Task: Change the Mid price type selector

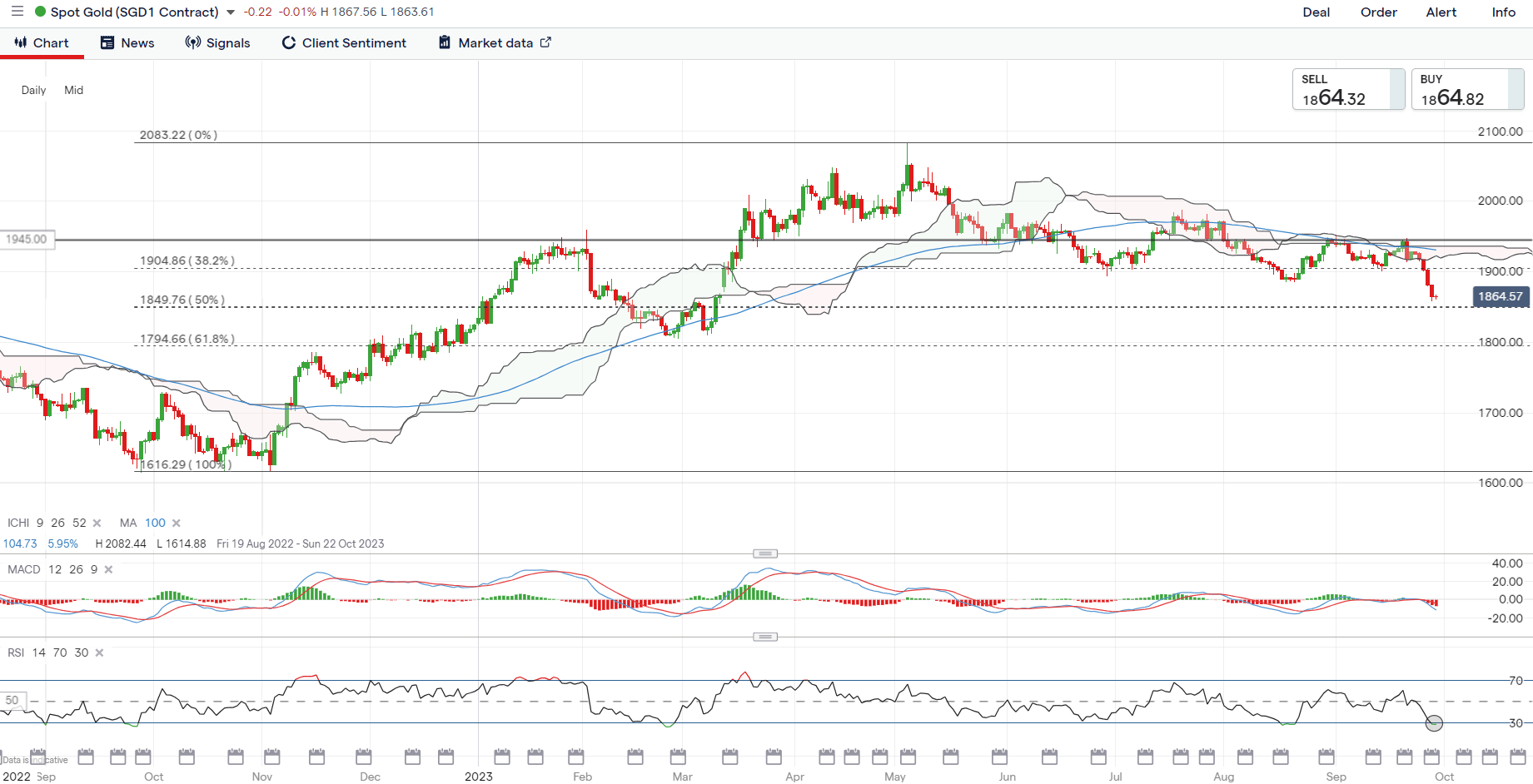Action: (x=73, y=90)
